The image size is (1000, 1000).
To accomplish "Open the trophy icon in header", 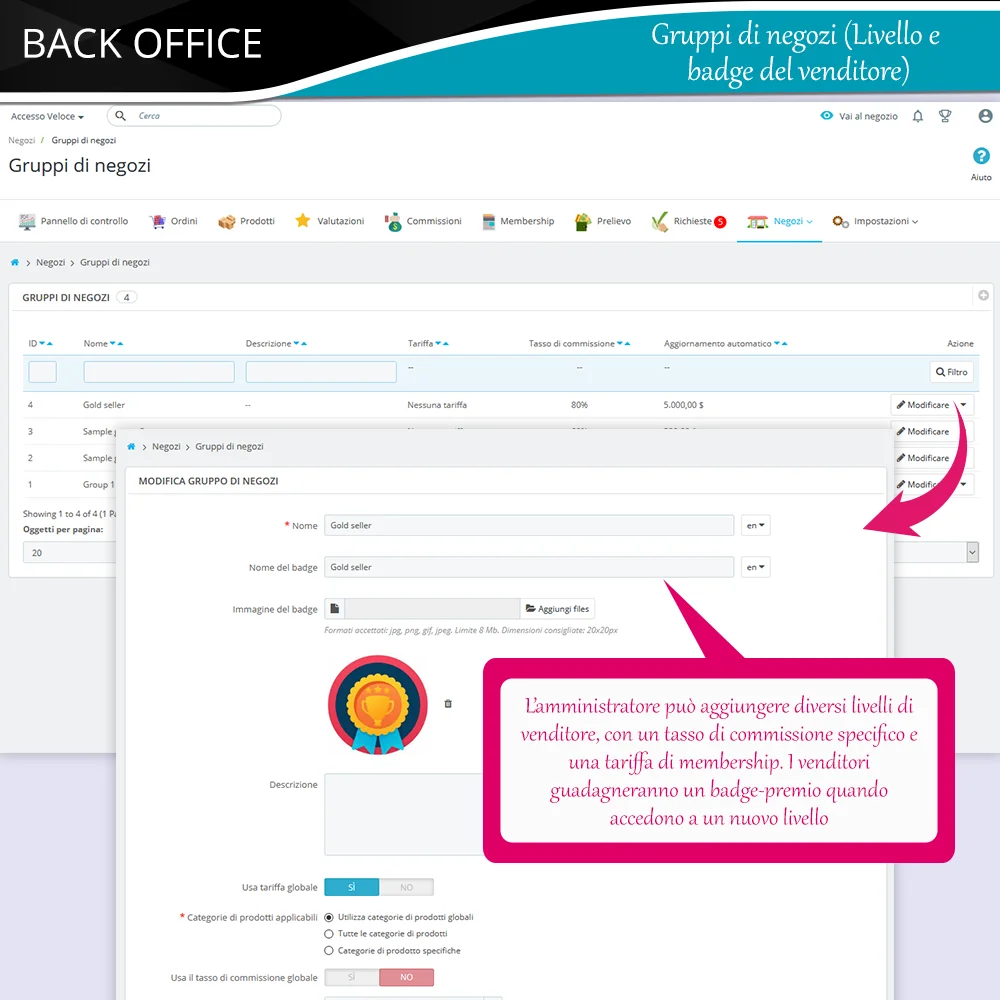I will [x=945, y=116].
